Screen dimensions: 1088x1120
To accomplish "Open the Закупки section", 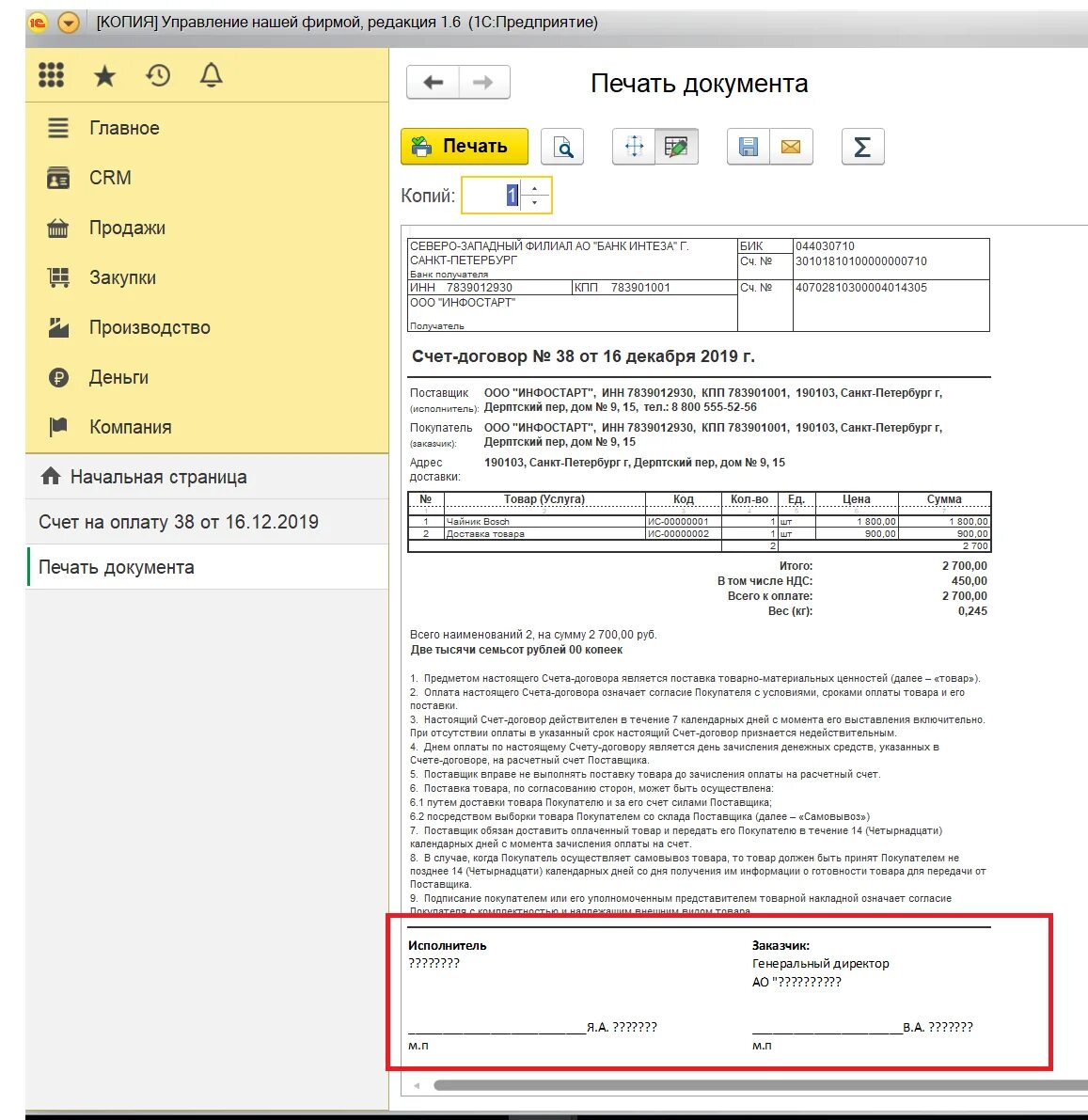I will 122,277.
